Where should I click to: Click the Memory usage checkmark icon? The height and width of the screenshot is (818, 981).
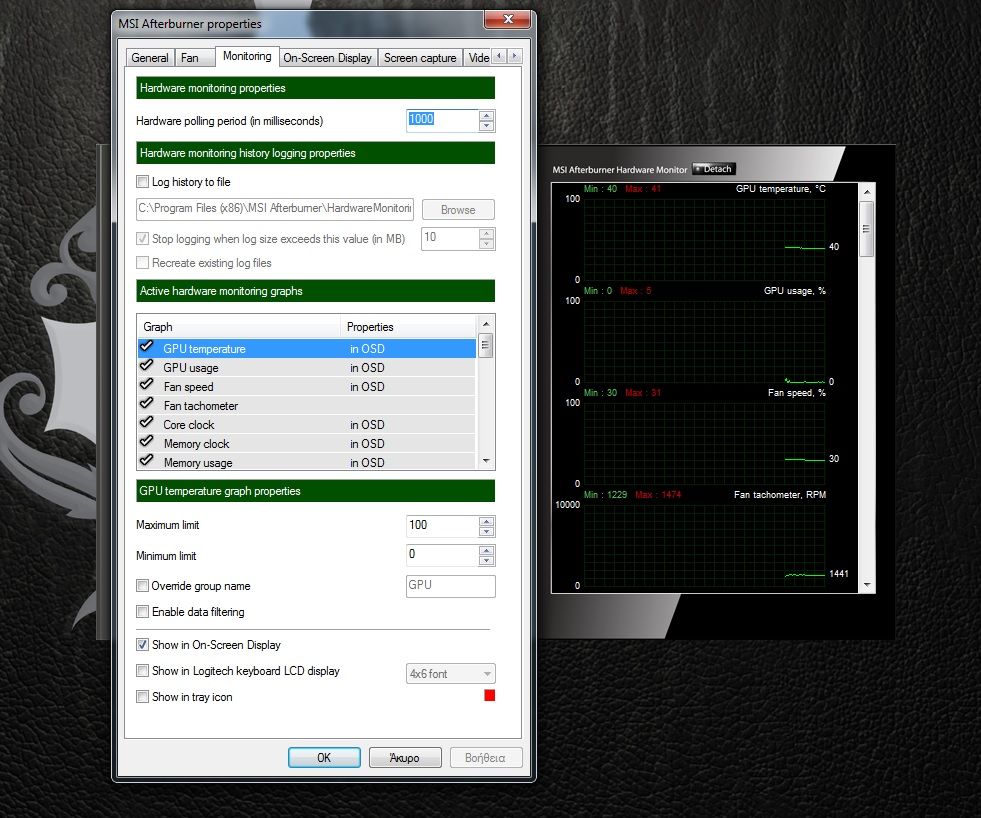(147, 461)
